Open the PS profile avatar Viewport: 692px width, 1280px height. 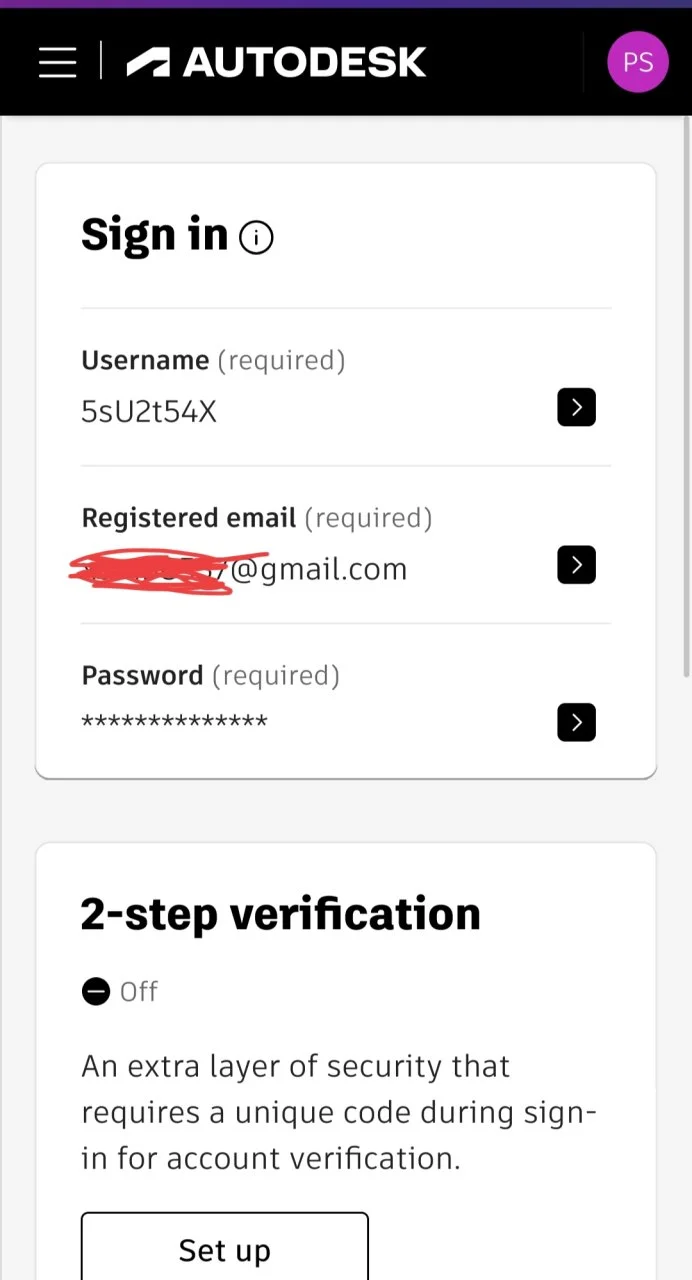point(637,62)
